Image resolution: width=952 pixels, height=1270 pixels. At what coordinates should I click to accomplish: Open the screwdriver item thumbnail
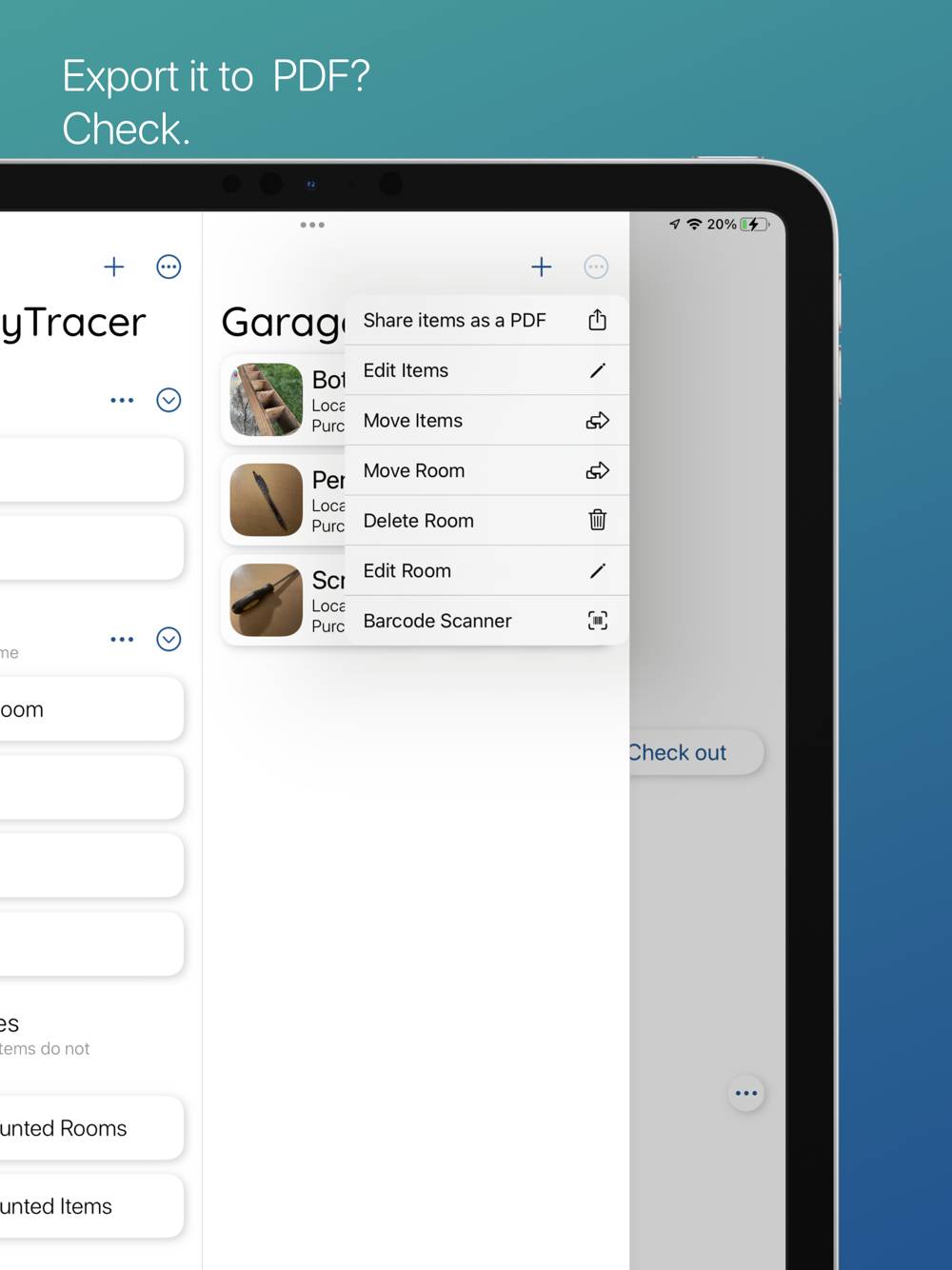pyautogui.click(x=267, y=600)
